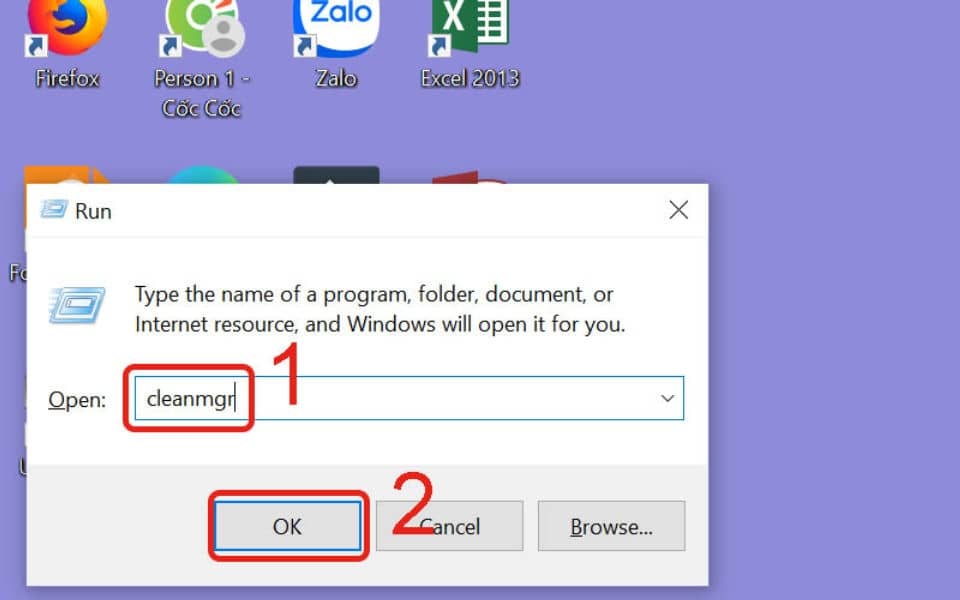Close the Run dialog with the X
Viewport: 960px width, 600px height.
coord(678,210)
